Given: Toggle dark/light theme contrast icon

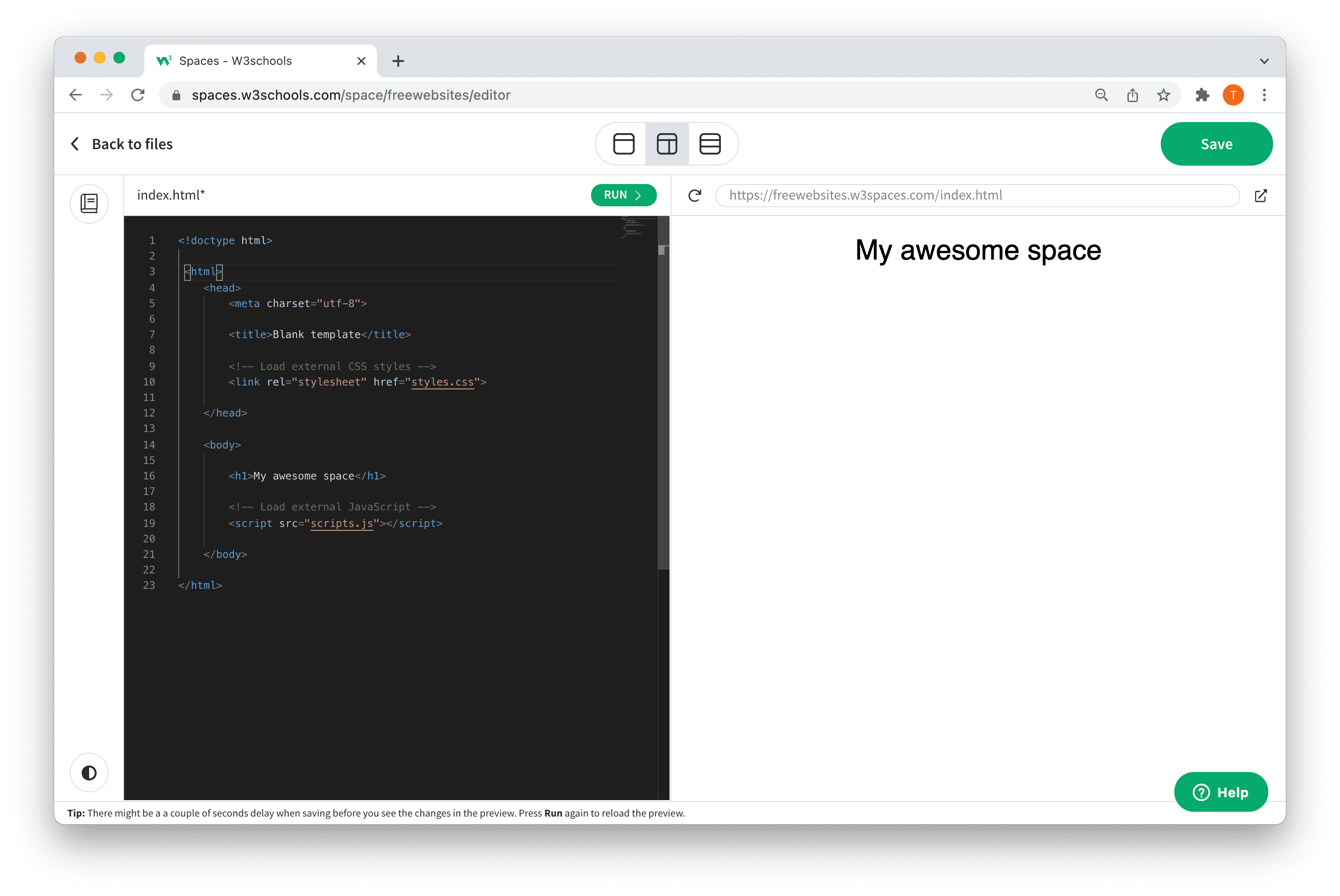Looking at the screenshot, I should [x=89, y=772].
